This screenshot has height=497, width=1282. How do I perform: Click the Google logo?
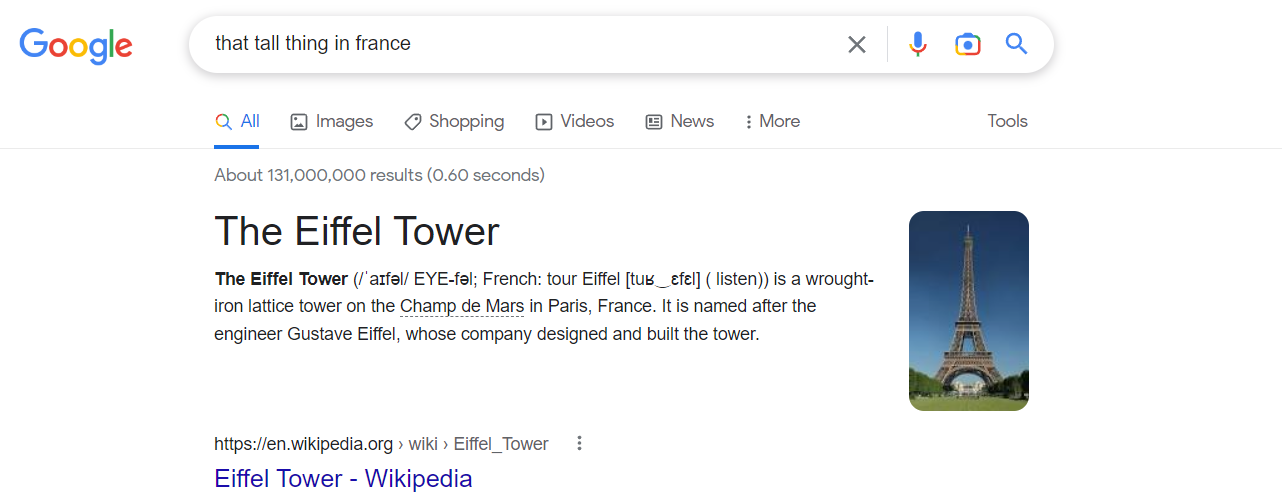pos(76,45)
